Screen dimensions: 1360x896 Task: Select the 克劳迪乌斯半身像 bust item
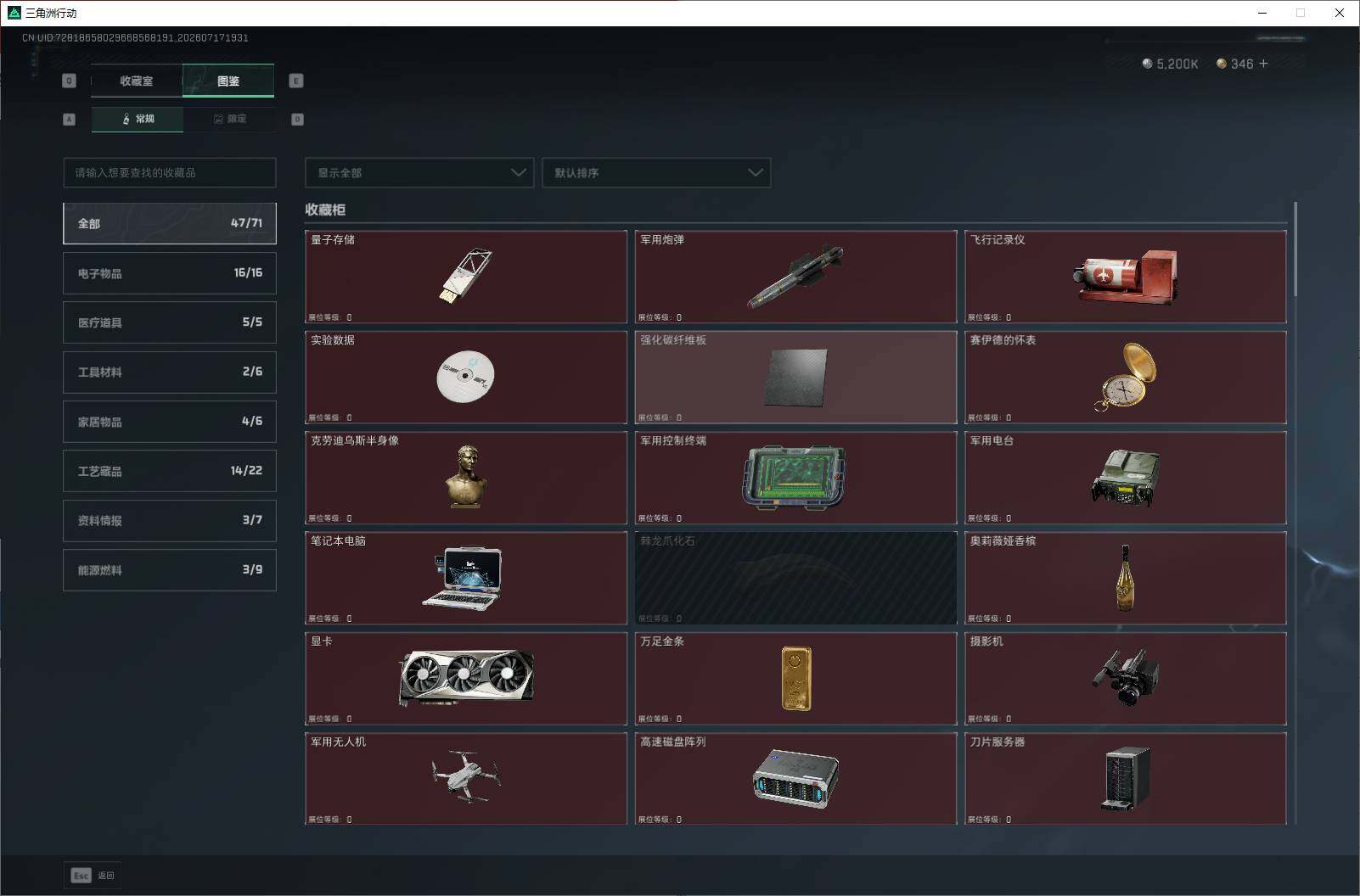[x=466, y=478]
